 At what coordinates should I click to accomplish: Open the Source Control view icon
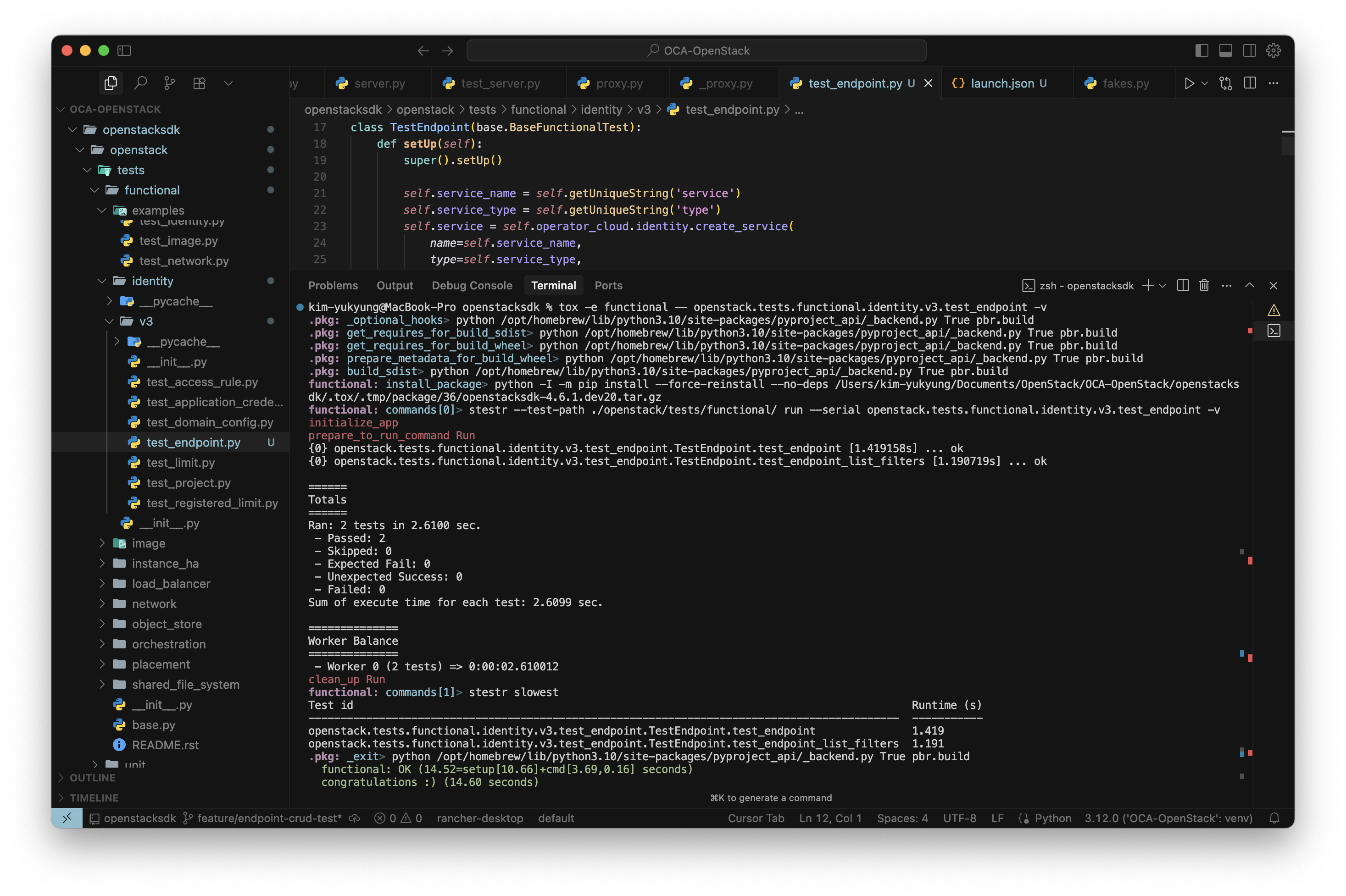click(x=170, y=83)
